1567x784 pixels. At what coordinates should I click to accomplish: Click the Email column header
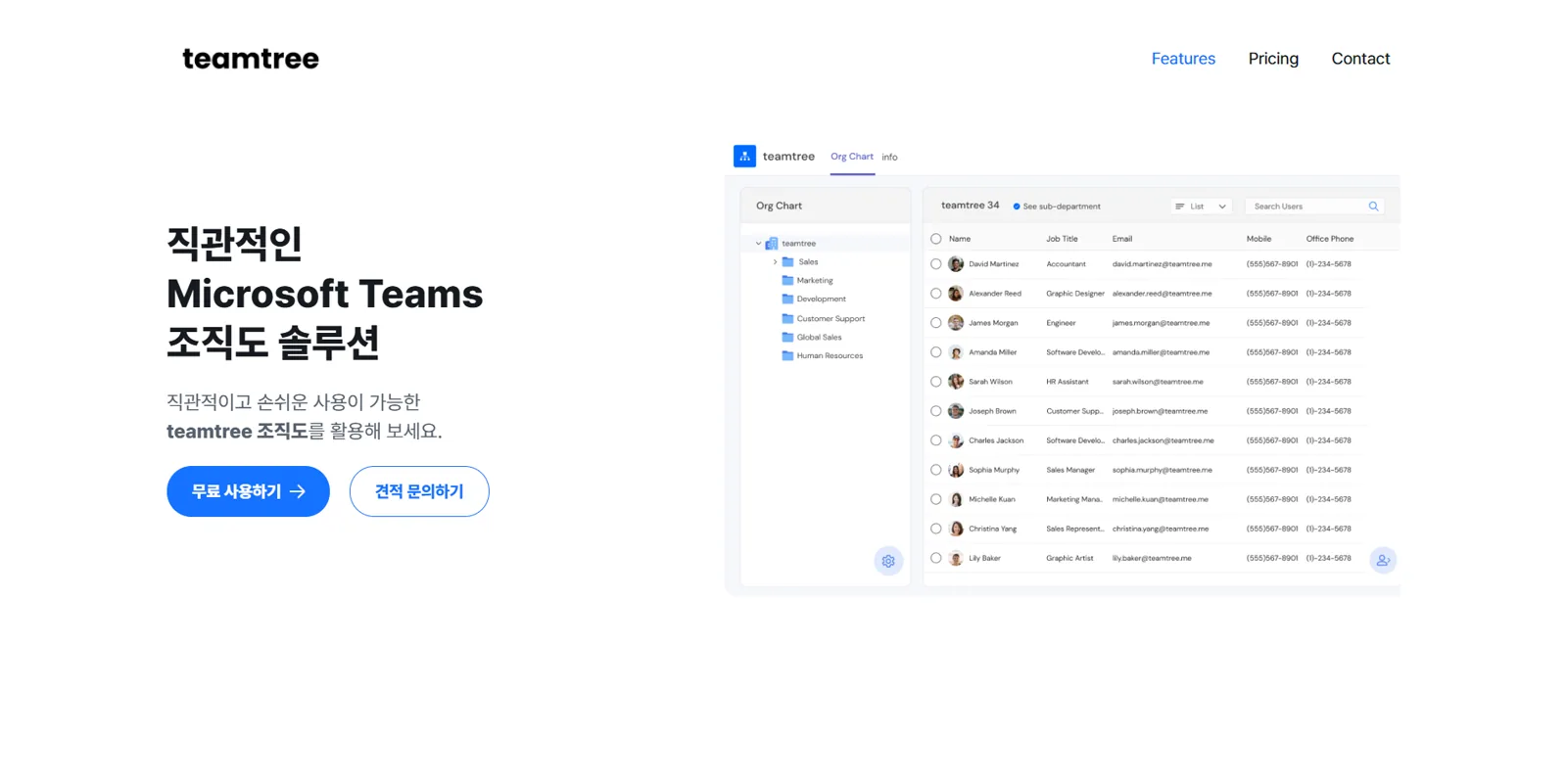click(x=1122, y=239)
